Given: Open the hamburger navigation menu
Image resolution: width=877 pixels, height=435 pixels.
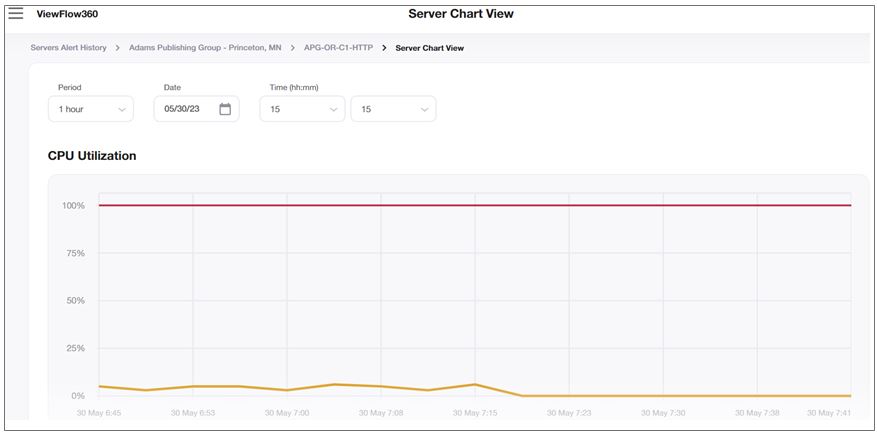Looking at the screenshot, I should pyautogui.click(x=16, y=14).
